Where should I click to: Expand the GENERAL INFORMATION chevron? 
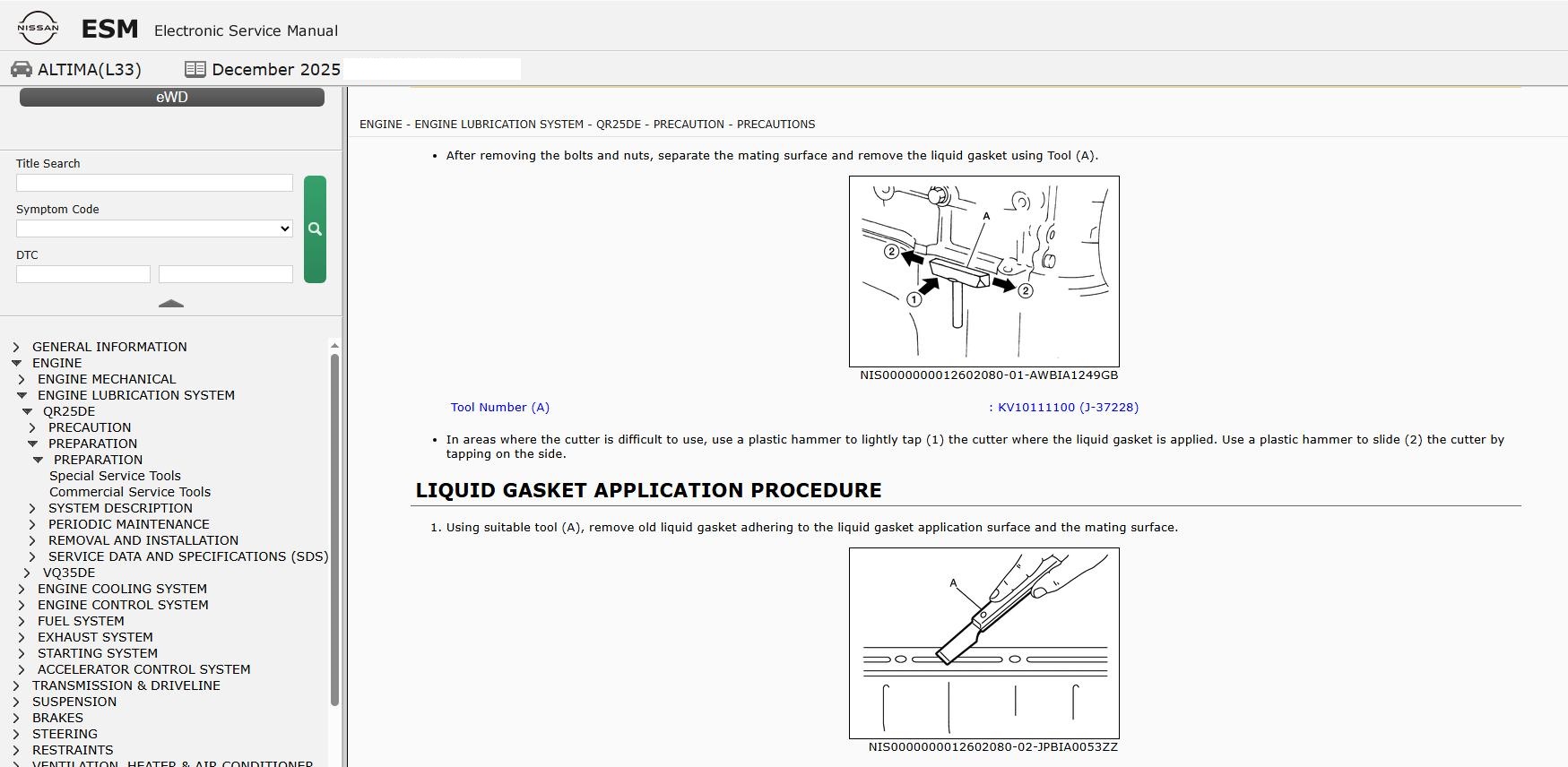click(x=16, y=347)
